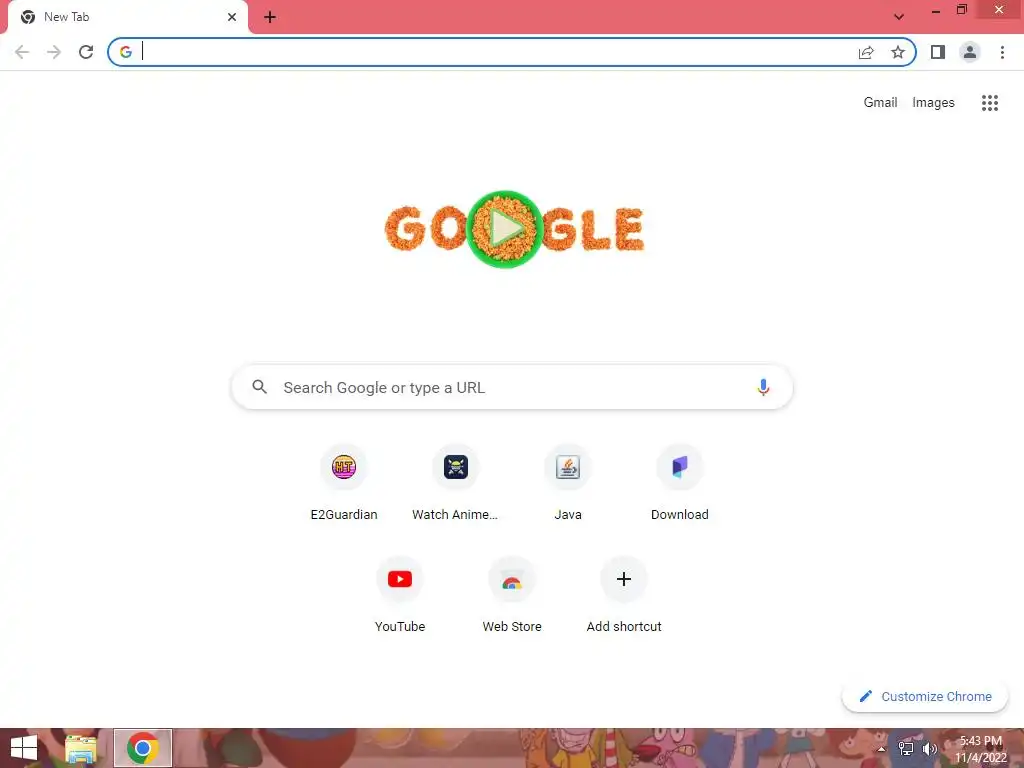
Task: Open the Java shortcut
Action: pos(568,483)
